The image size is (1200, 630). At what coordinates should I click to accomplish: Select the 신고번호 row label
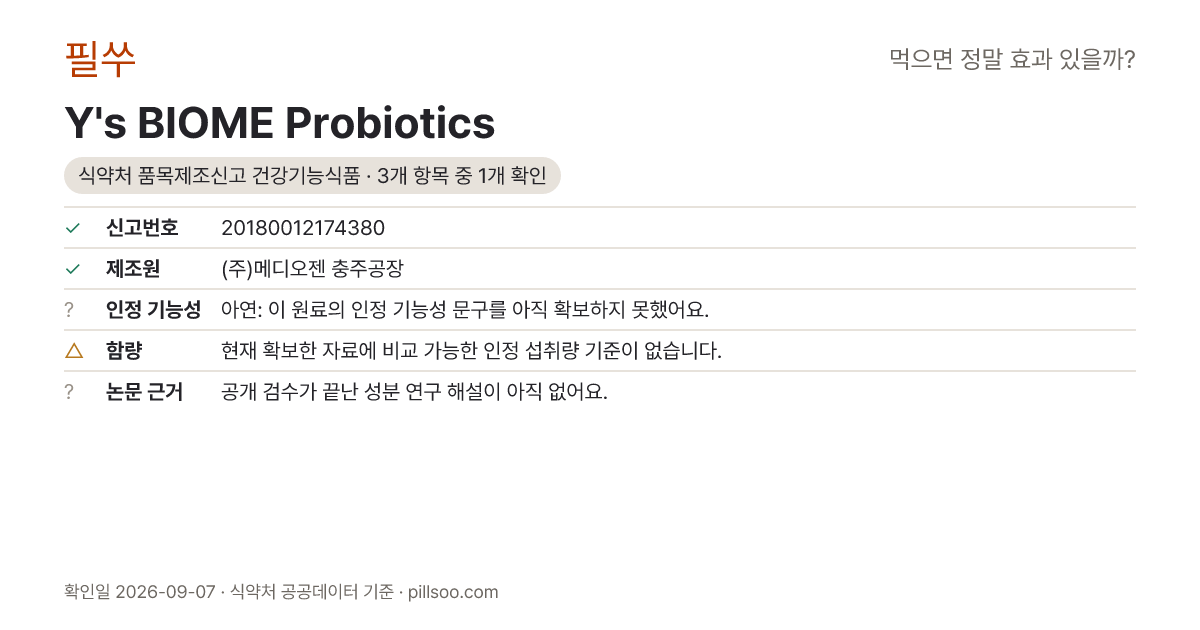[142, 228]
